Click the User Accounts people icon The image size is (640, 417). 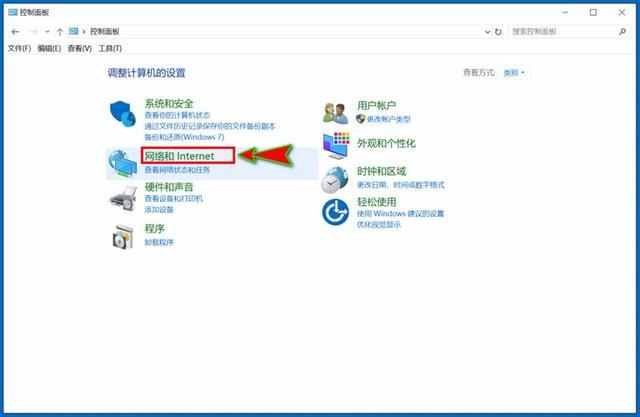click(x=336, y=112)
